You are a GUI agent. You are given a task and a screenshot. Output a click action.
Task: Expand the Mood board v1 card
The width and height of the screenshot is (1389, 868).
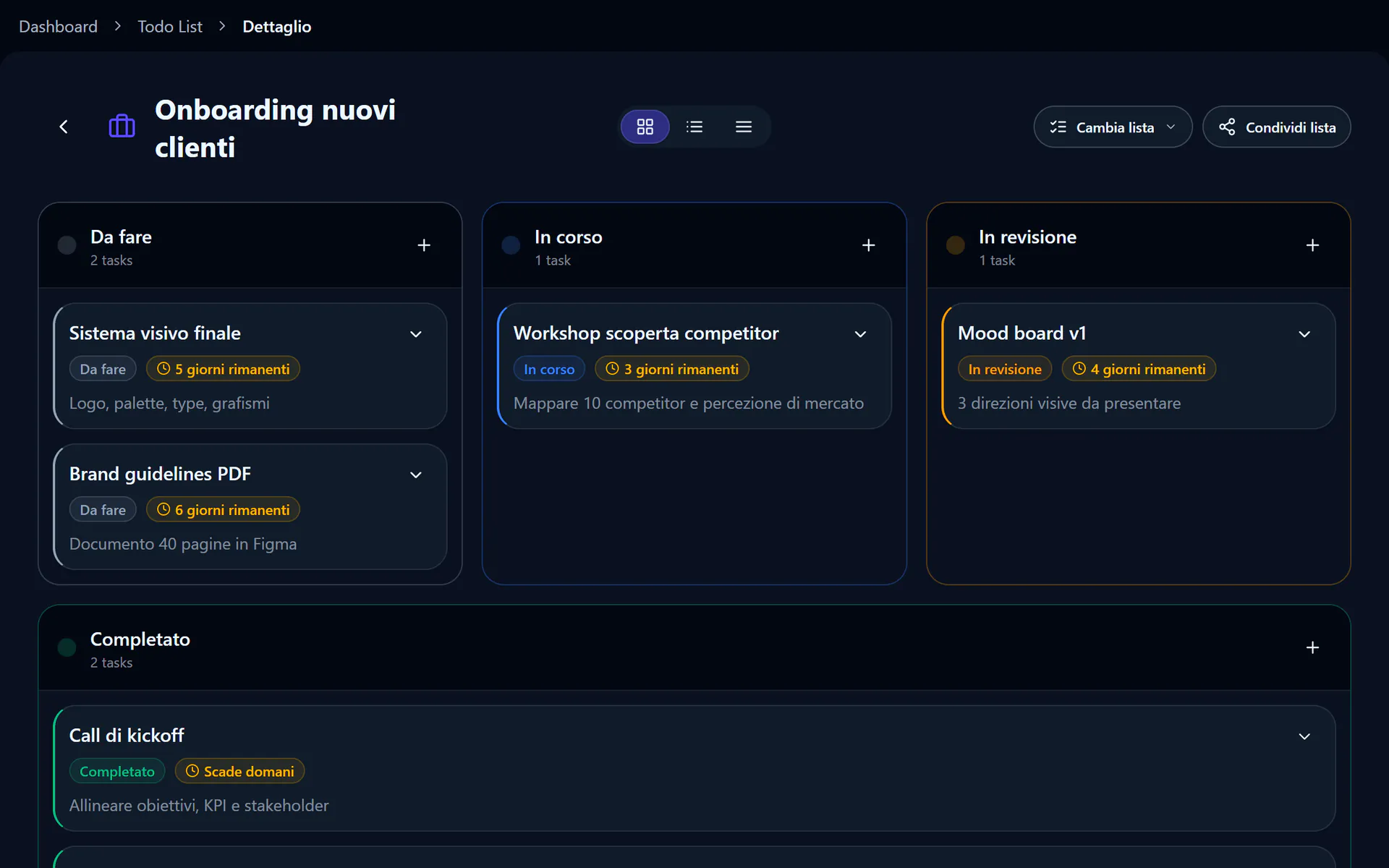pos(1304,334)
